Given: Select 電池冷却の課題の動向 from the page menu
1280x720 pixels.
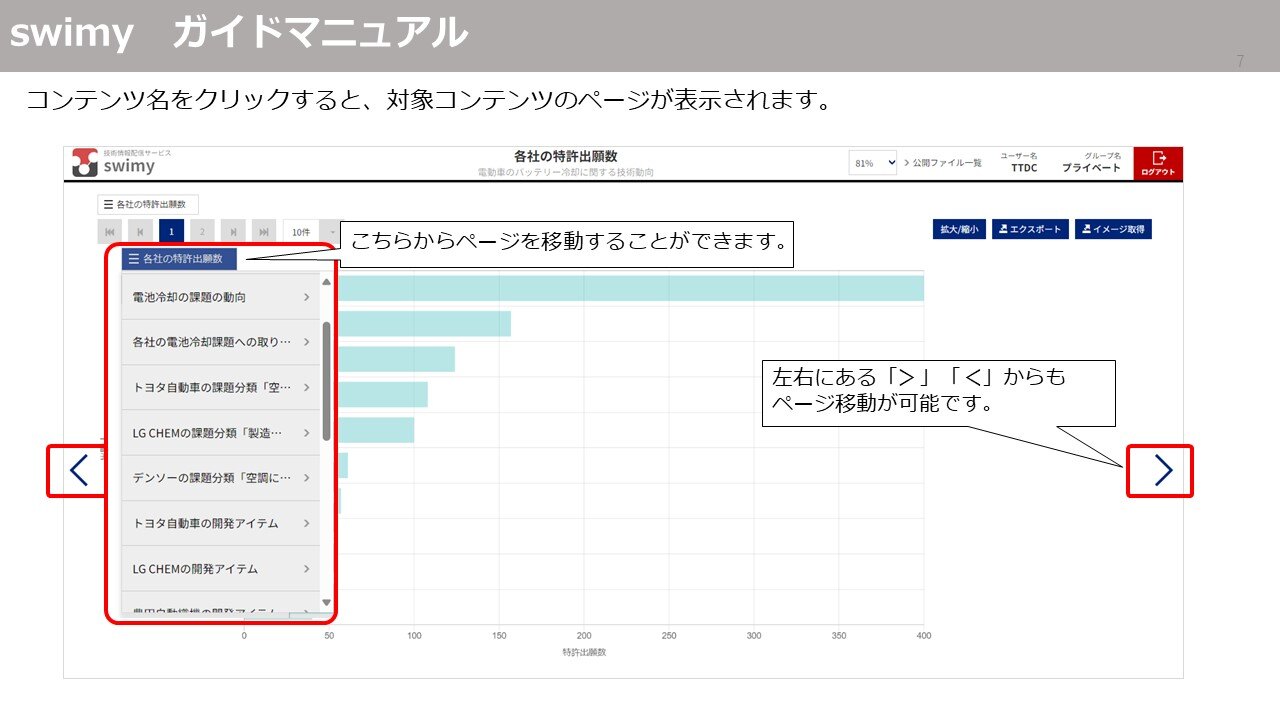Looking at the screenshot, I should 220,297.
